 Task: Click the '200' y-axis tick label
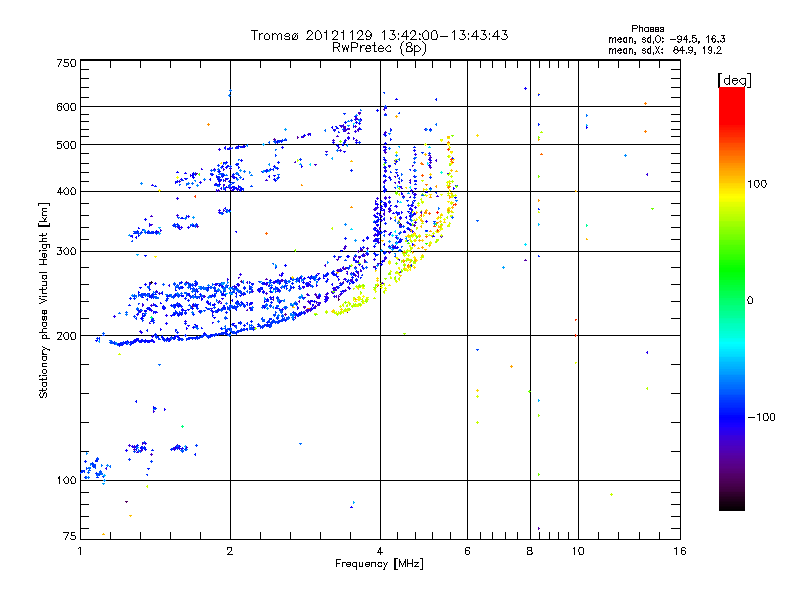click(66, 336)
